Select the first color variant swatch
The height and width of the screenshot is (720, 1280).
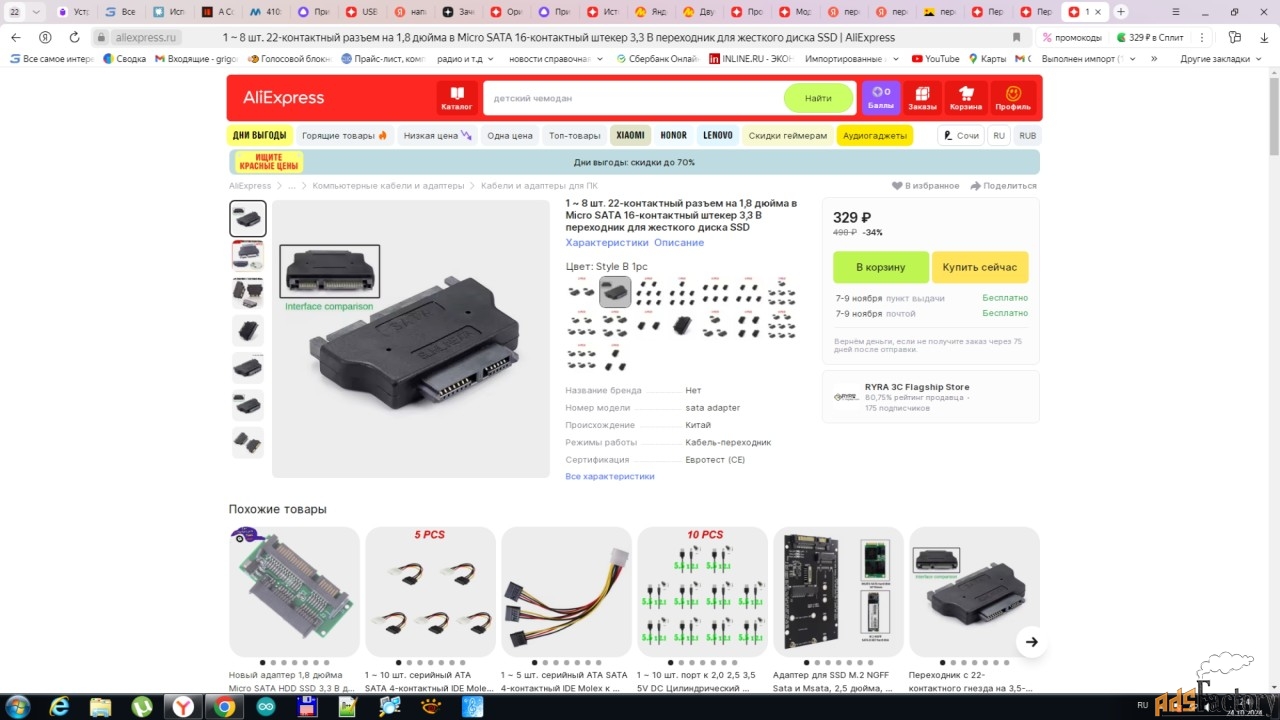tap(581, 293)
